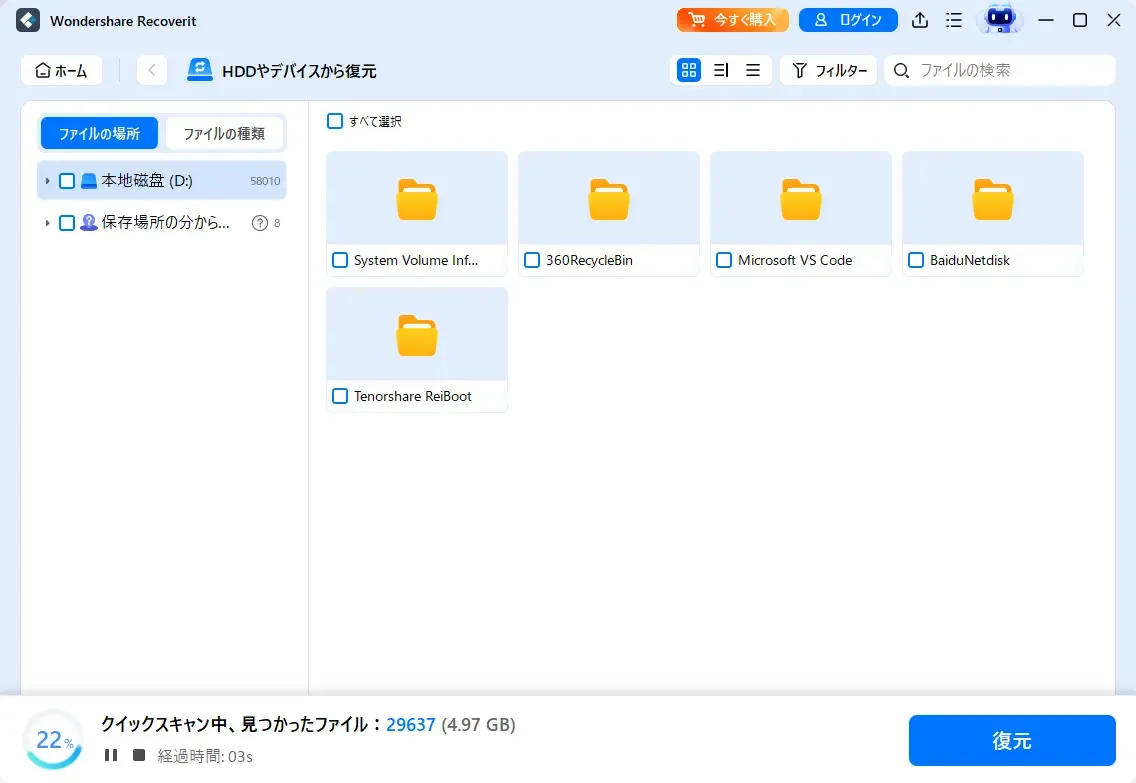
Task: Click the ログイン login button
Action: pos(848,20)
